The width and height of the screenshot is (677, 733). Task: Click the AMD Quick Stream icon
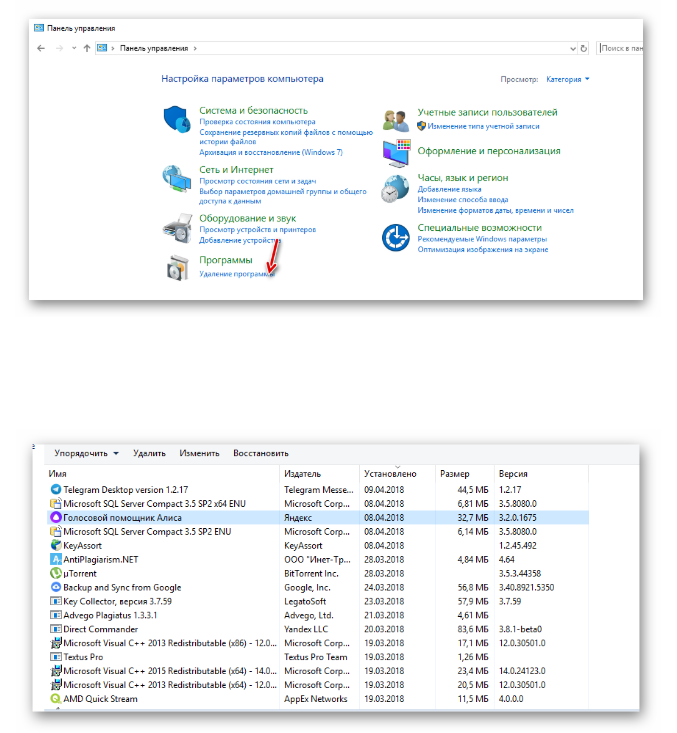click(x=56, y=698)
